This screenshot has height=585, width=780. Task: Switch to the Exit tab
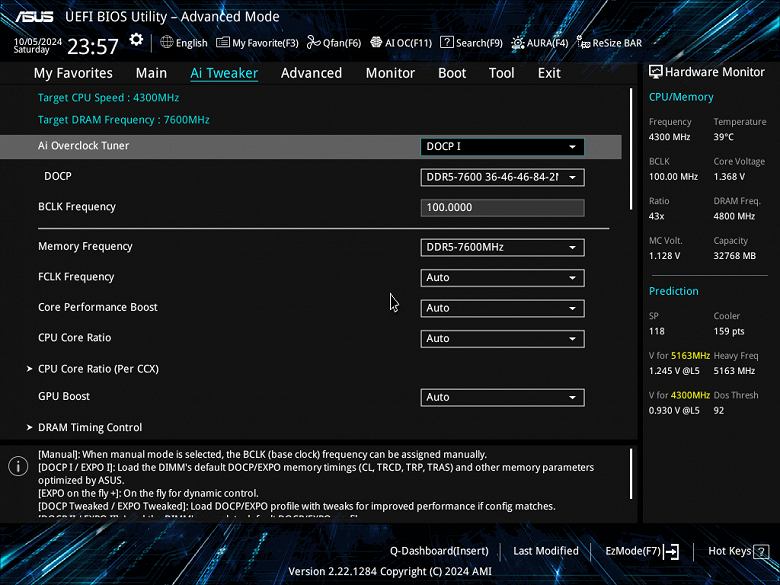point(549,73)
